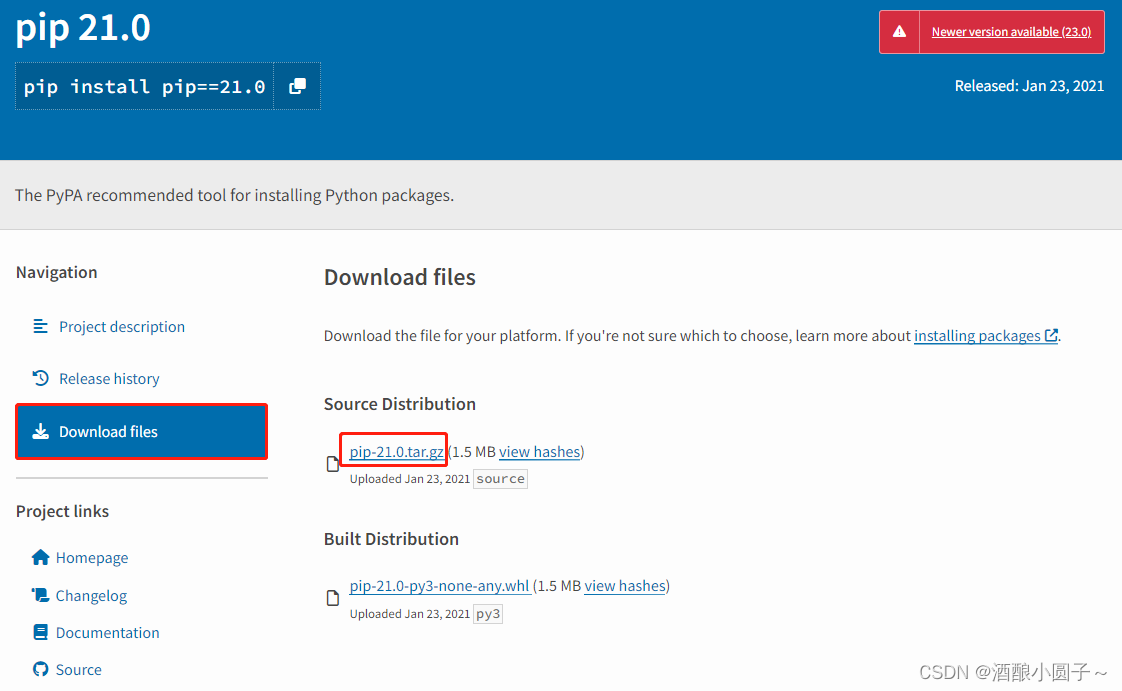Click 'Uploaded Jan 23, 2021' under tar.gz file

tap(409, 479)
